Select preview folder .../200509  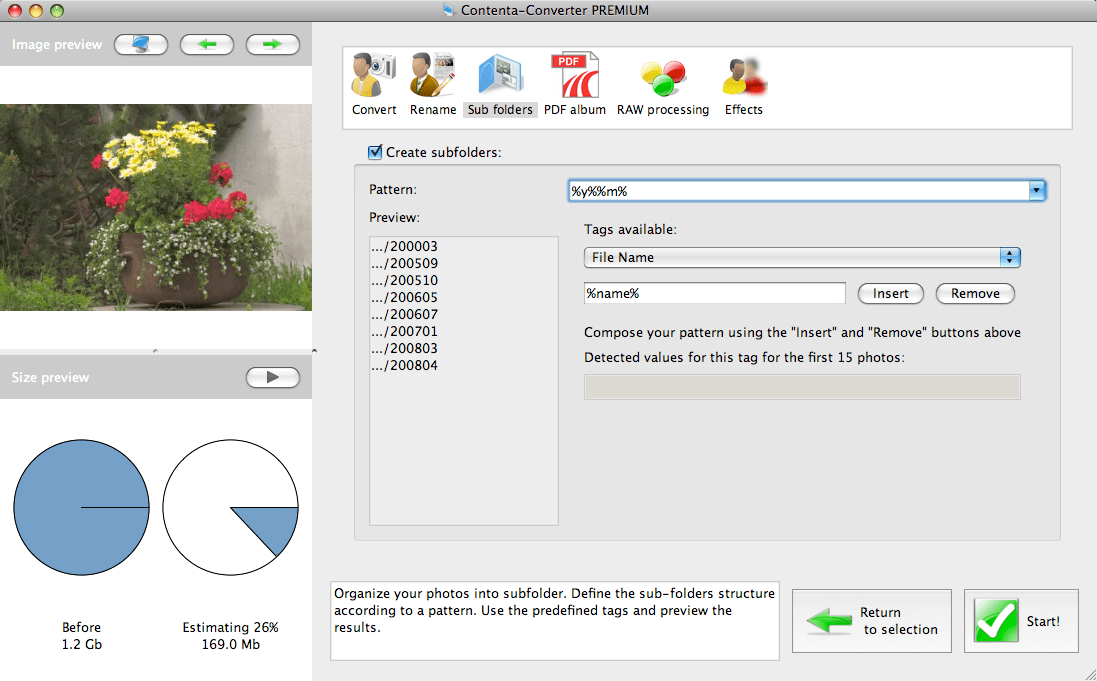point(405,263)
